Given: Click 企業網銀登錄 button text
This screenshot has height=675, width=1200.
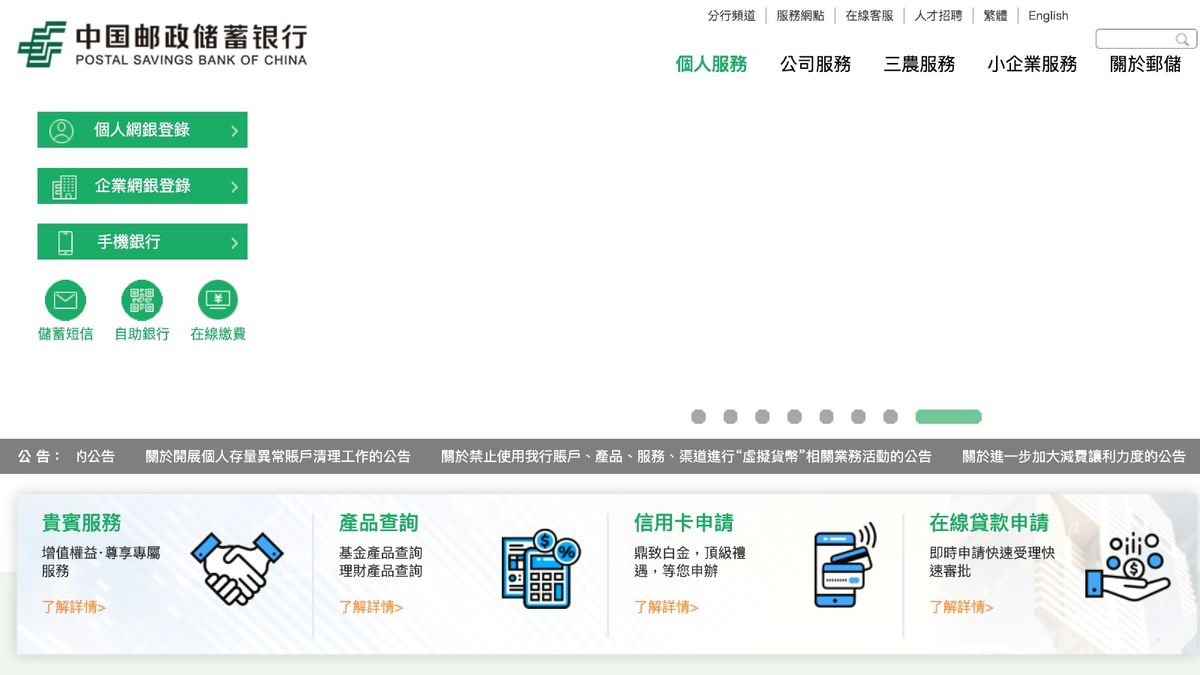Looking at the screenshot, I should coord(142,186).
